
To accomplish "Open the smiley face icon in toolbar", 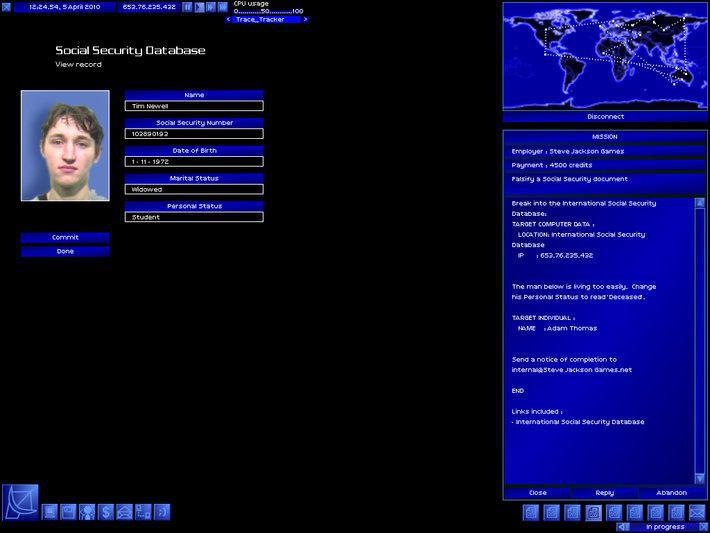I will click(x=162, y=512).
